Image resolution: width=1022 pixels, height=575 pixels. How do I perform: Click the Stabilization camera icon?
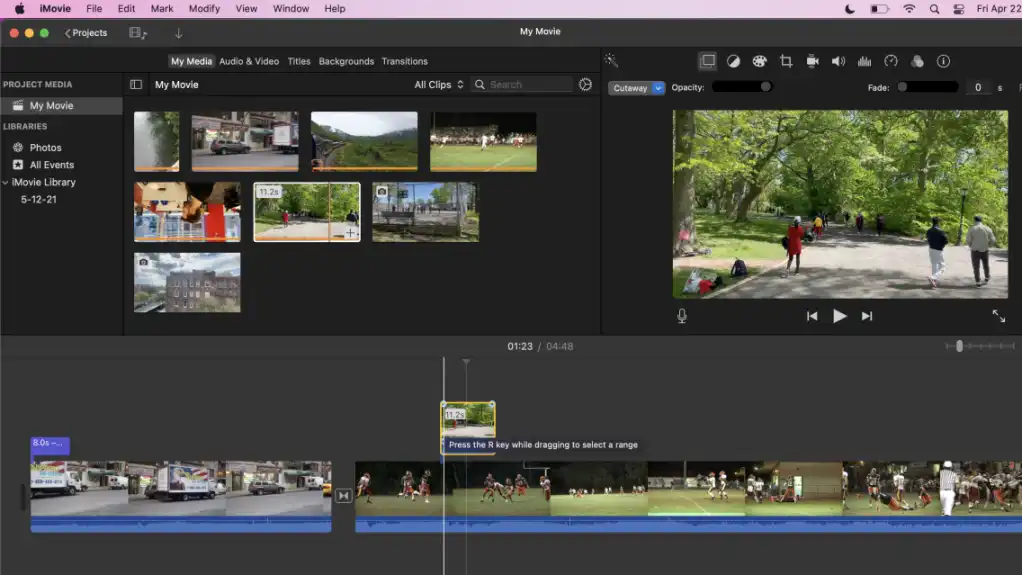(812, 61)
